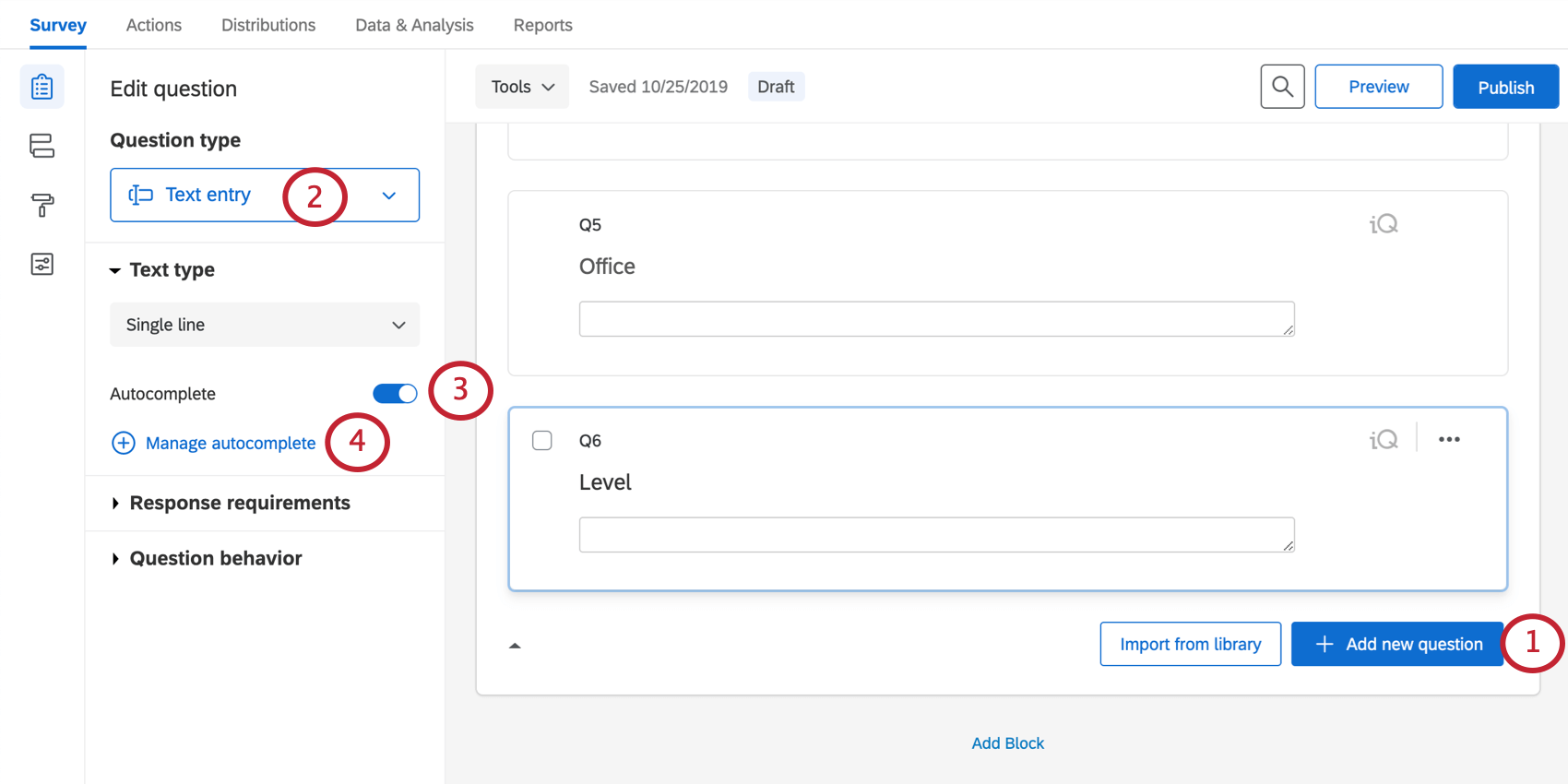
Task: Open the survey options sidebar icon
Action: point(42,265)
